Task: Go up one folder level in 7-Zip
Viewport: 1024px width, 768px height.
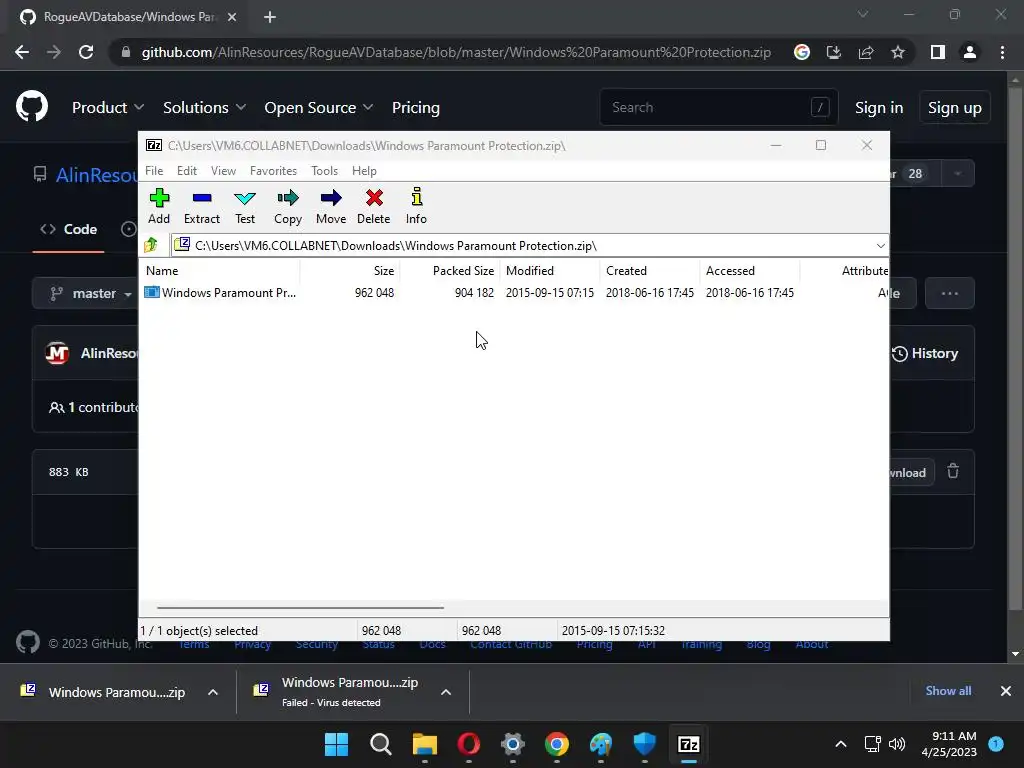Action: click(x=152, y=245)
